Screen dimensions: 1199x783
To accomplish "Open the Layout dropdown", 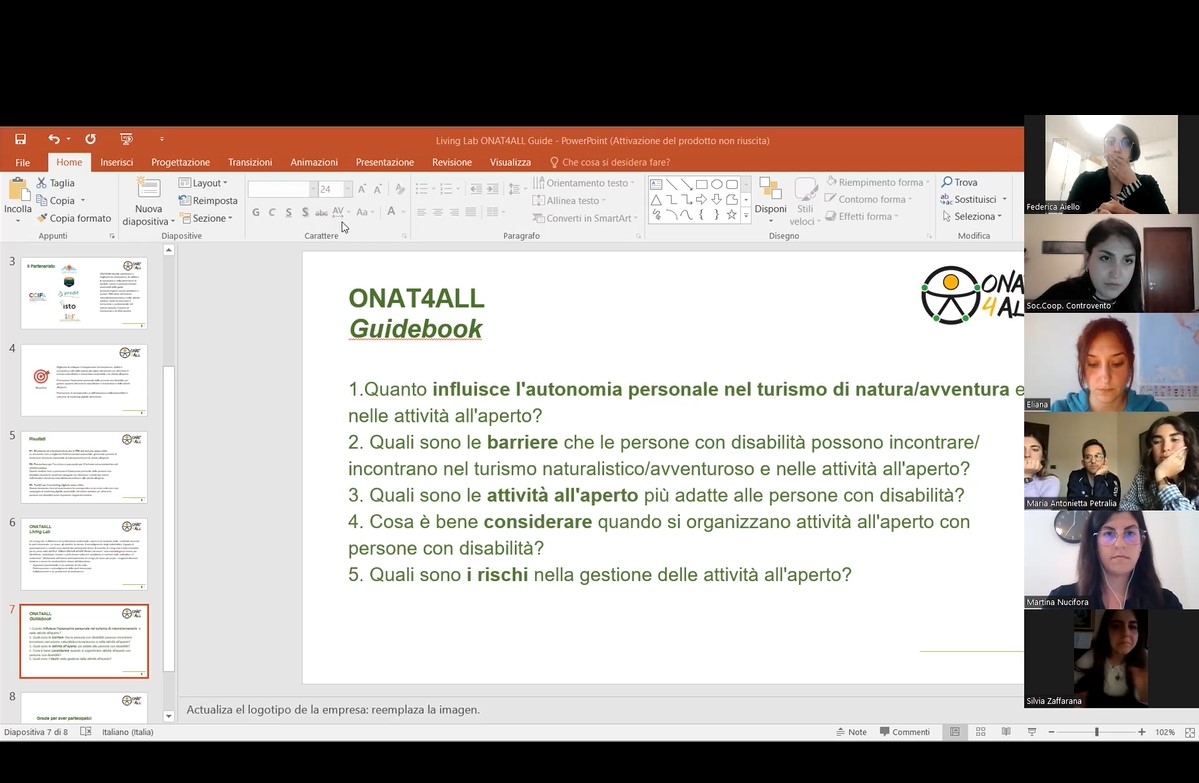I will tap(203, 183).
